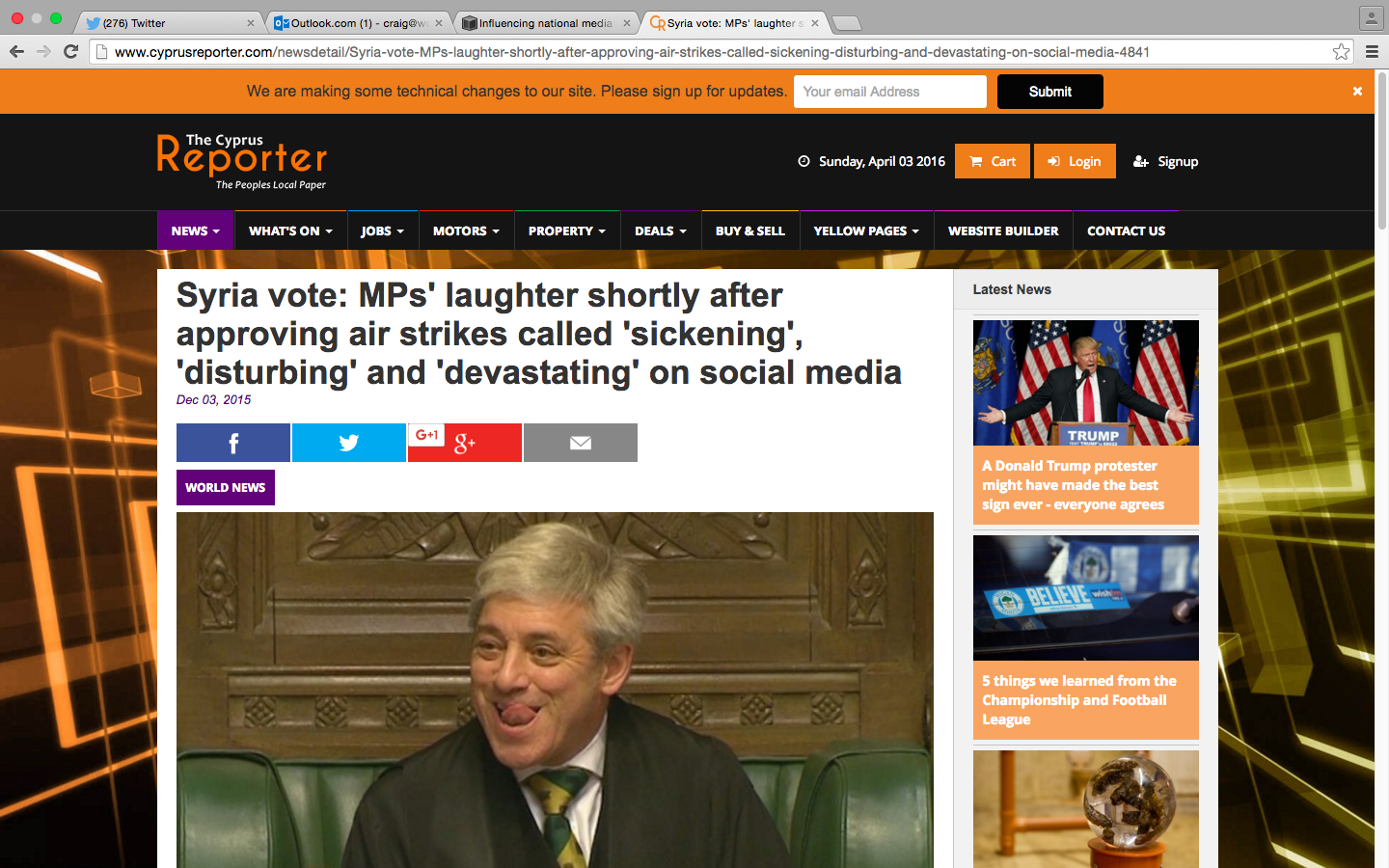The image size is (1389, 868).
Task: Open WEBSITE BUILDER page
Action: [x=1003, y=231]
